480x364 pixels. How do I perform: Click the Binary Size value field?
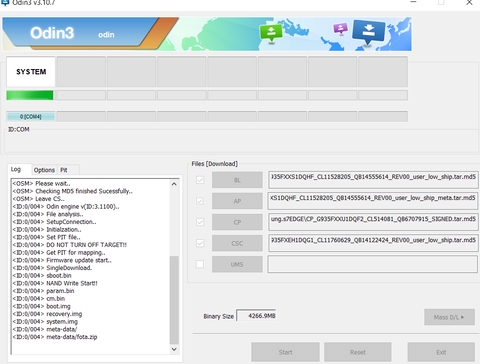(x=256, y=315)
